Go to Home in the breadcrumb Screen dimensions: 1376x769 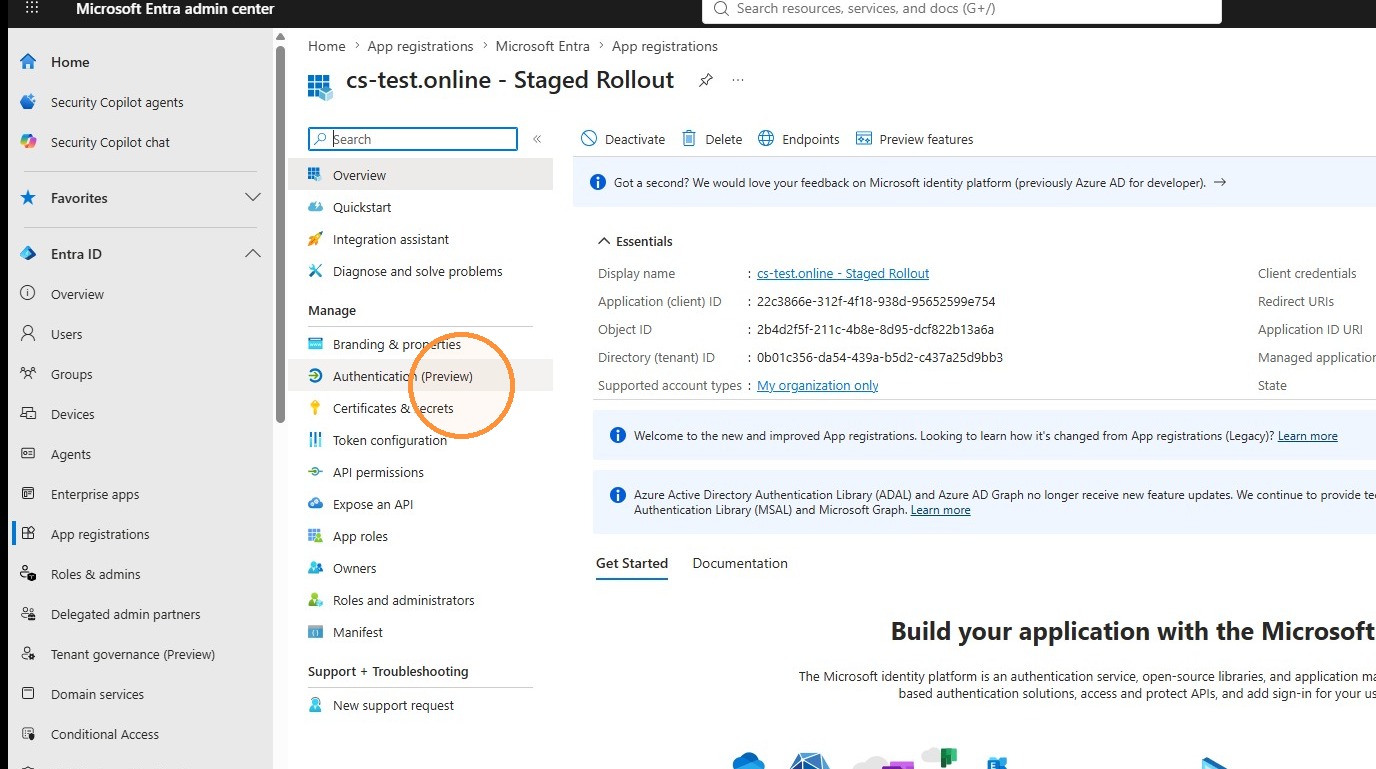coord(327,46)
